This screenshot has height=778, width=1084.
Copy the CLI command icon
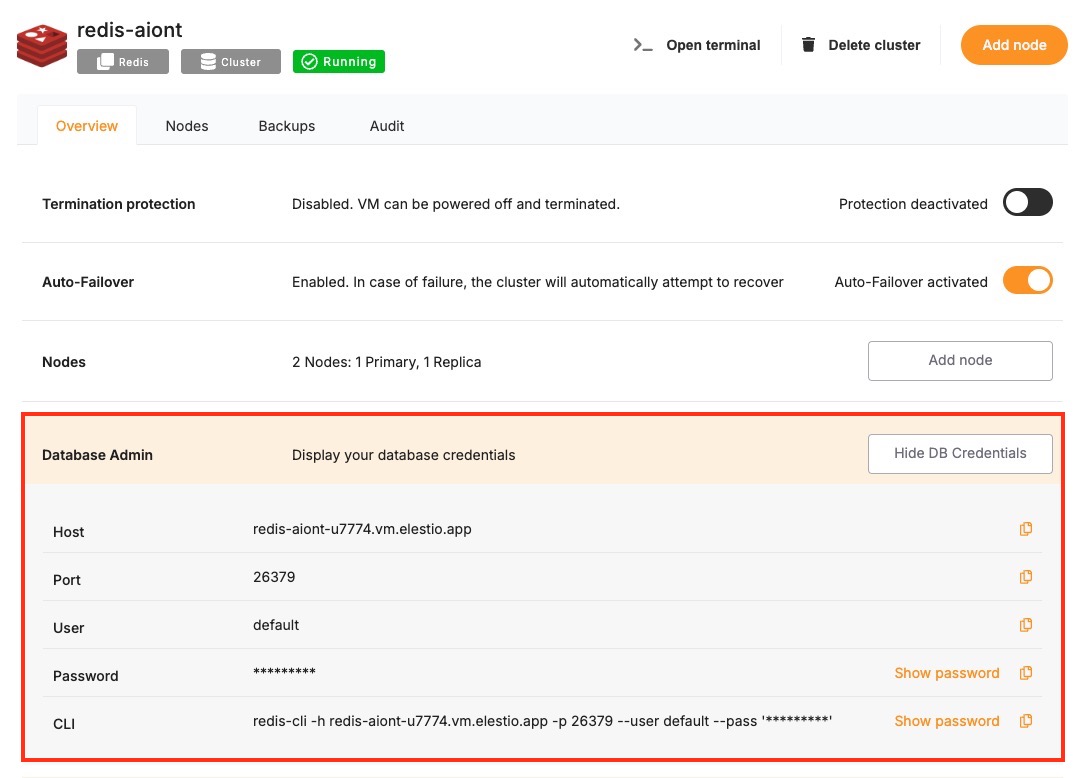pyautogui.click(x=1025, y=721)
